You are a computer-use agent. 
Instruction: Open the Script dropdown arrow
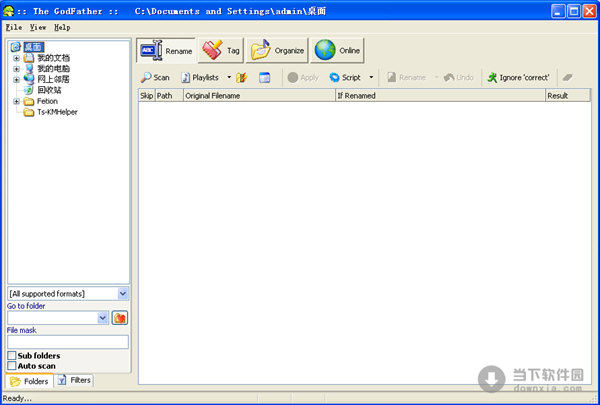pos(371,77)
